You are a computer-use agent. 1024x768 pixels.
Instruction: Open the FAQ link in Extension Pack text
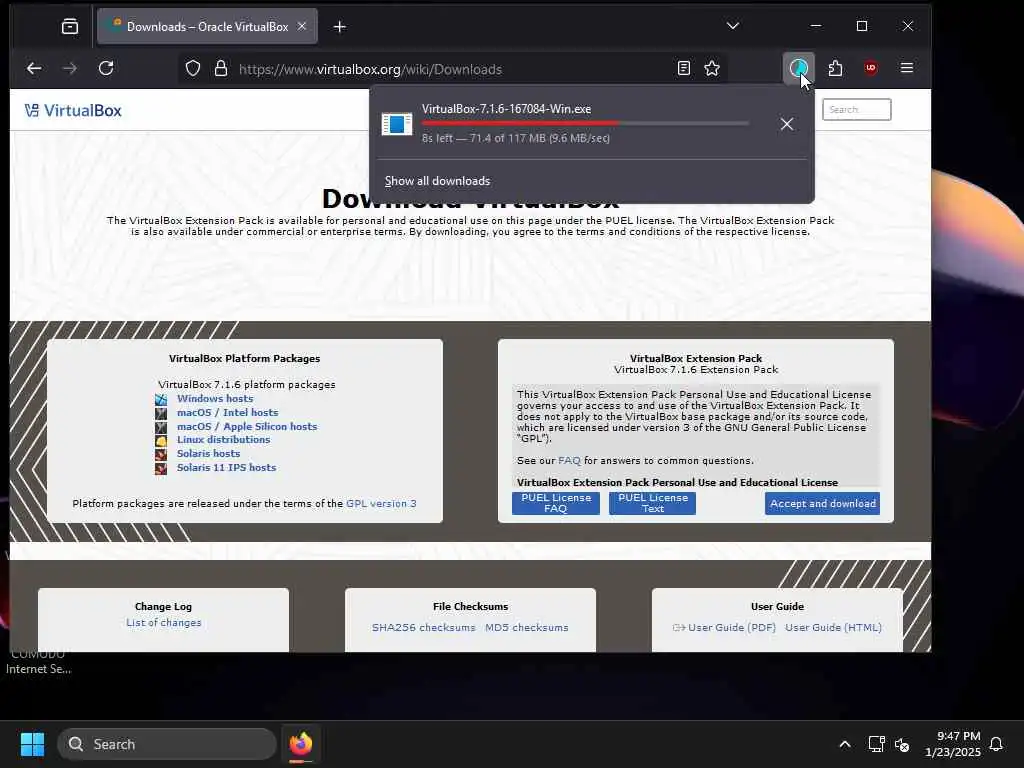[569, 460]
